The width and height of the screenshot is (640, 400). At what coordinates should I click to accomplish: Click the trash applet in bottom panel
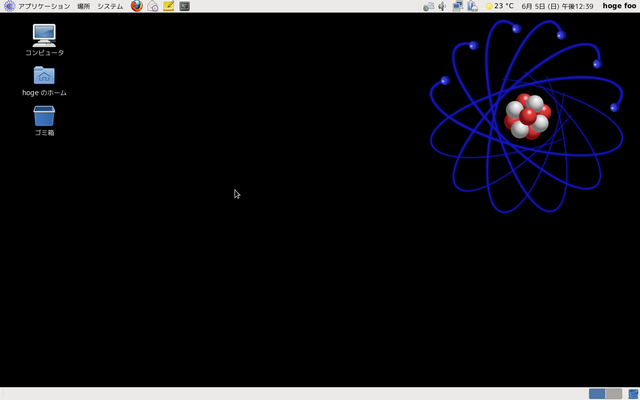[633, 394]
